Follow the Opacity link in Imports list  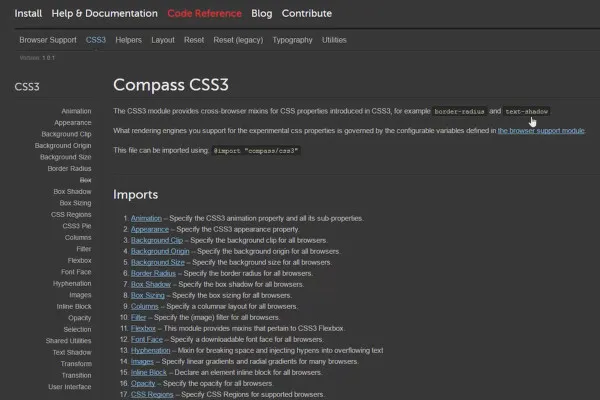pos(143,384)
